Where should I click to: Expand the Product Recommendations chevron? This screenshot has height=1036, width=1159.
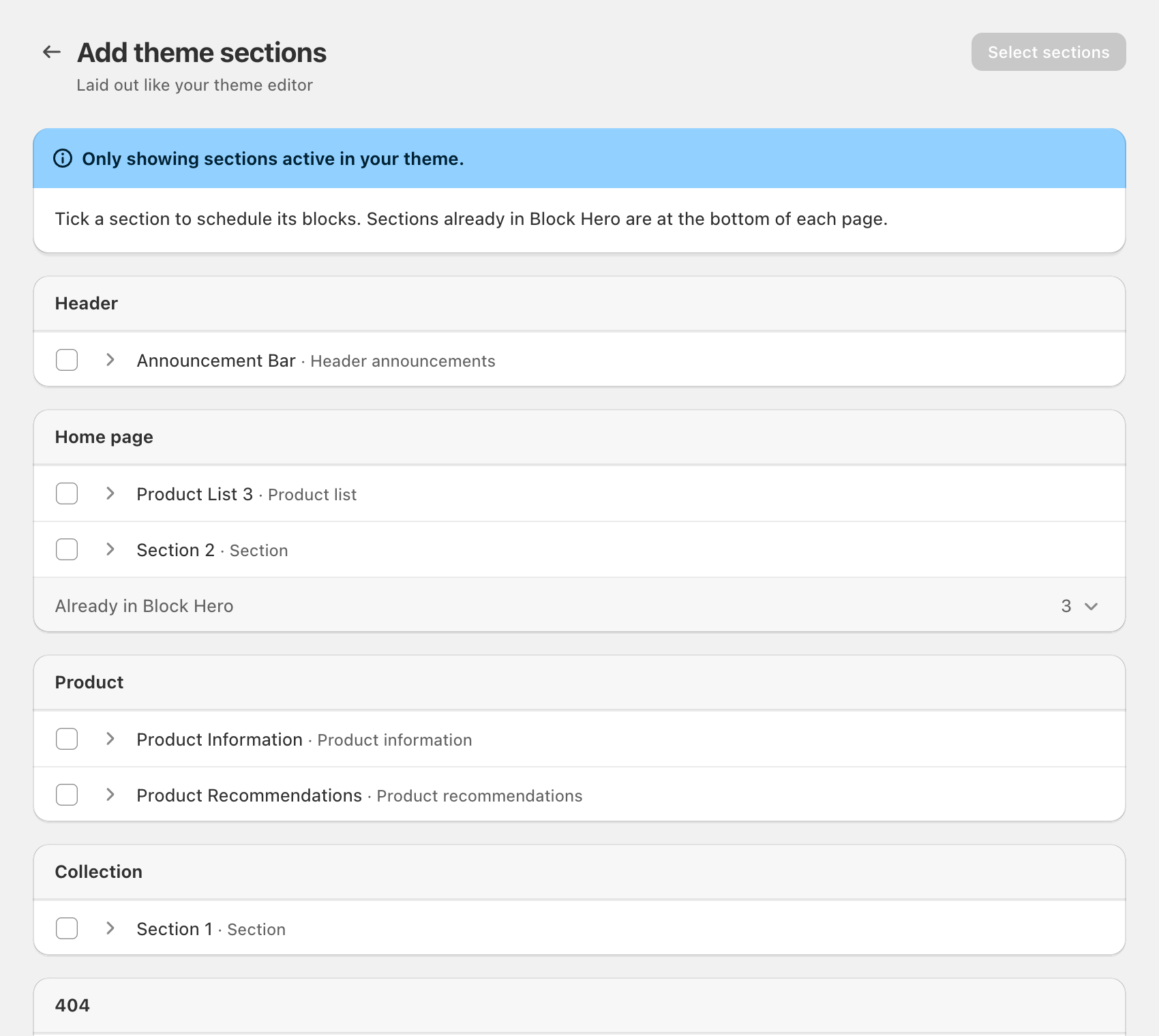[110, 795]
